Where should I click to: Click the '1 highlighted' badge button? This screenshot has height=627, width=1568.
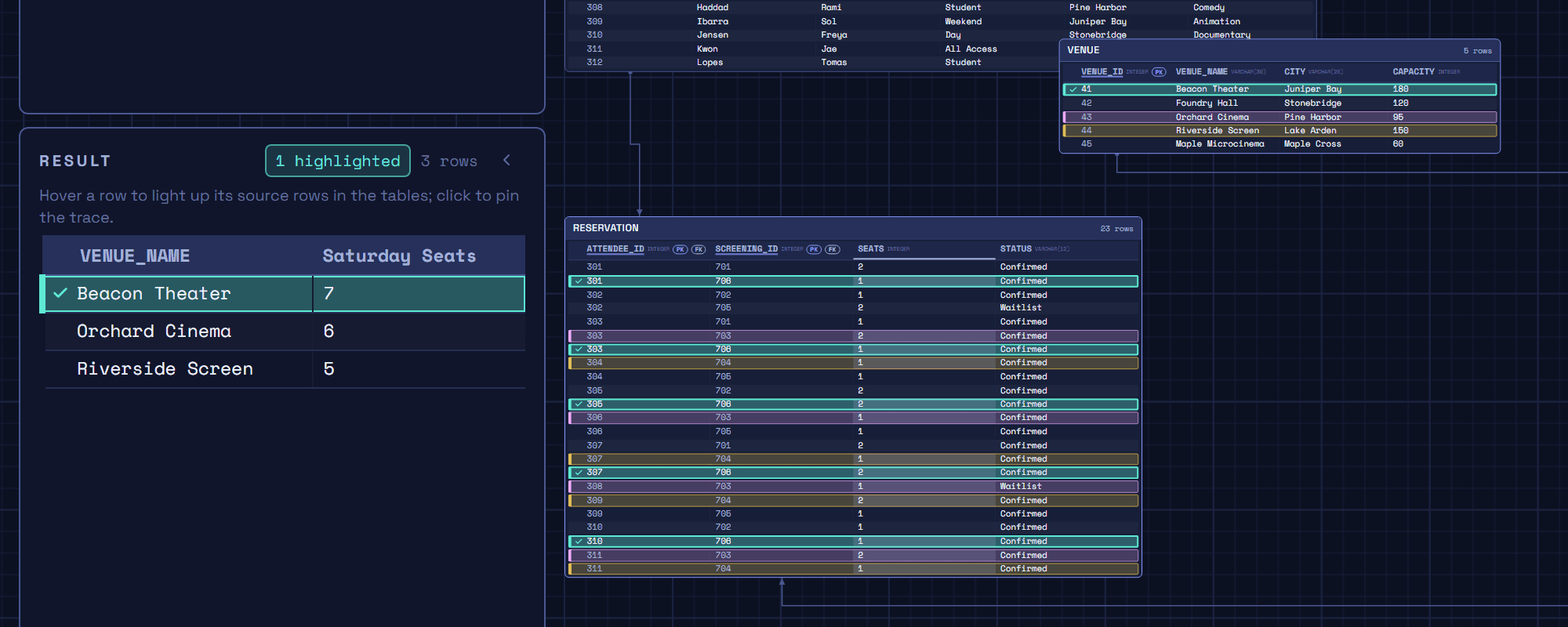click(x=338, y=161)
